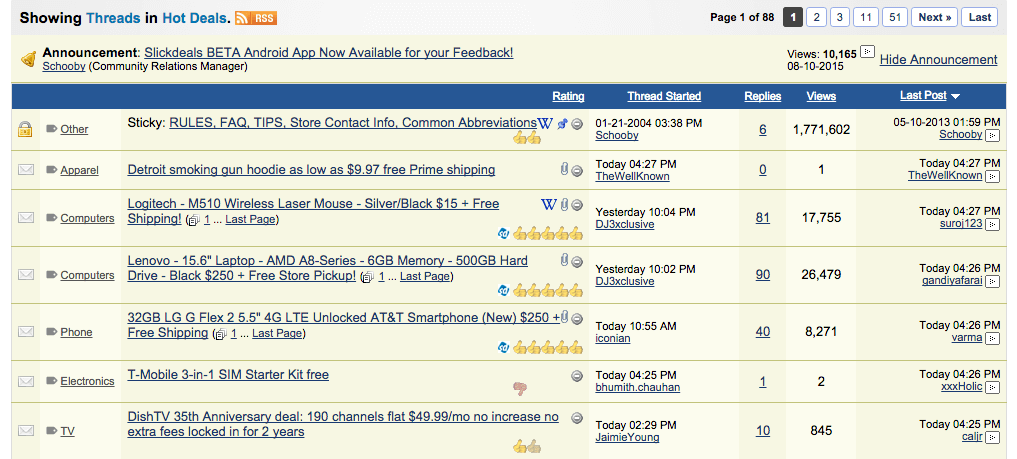Click envelope icon for Detroit hoodie thread
Screen dimensions: 1017x459
[25, 170]
